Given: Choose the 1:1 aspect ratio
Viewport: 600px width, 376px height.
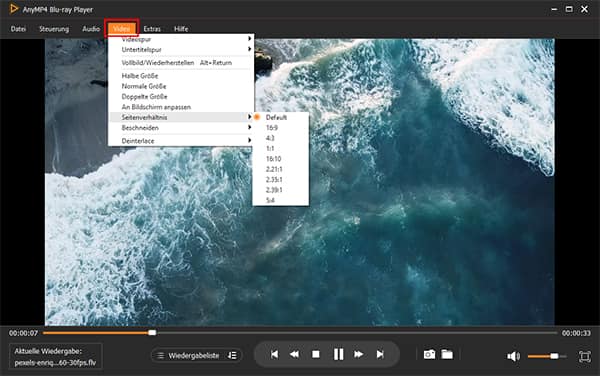Looking at the screenshot, I should coord(281,148).
